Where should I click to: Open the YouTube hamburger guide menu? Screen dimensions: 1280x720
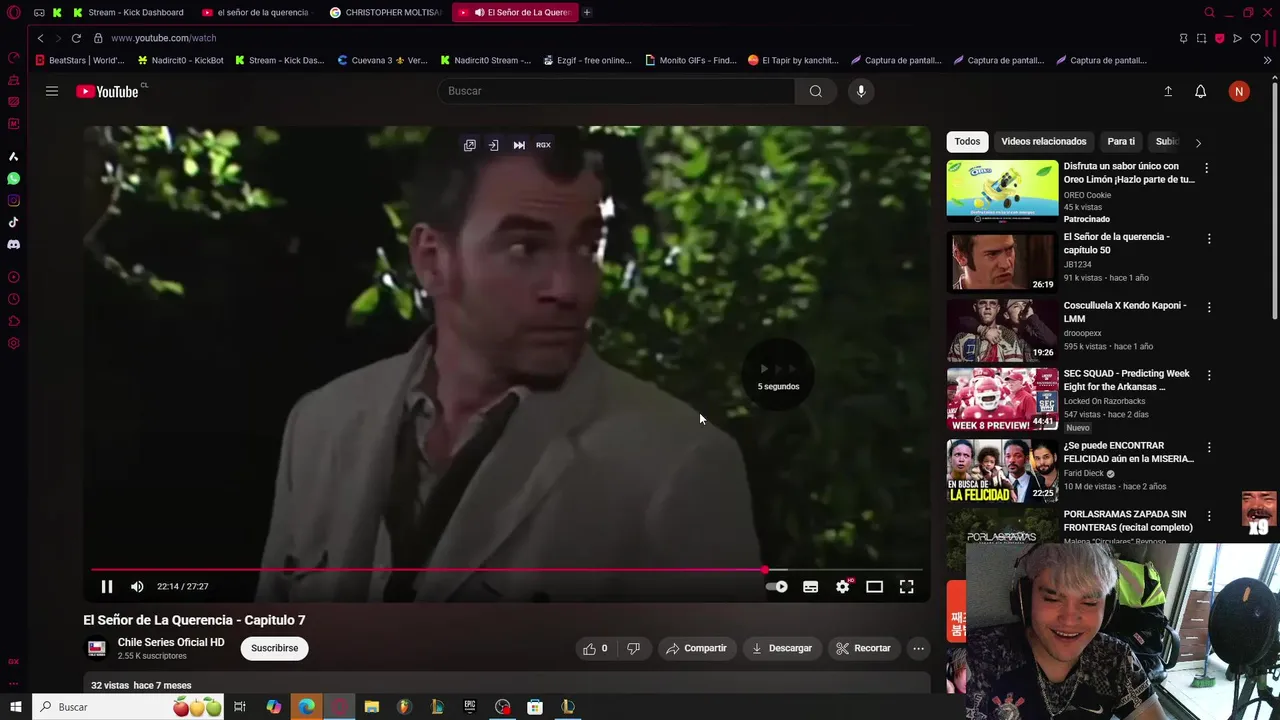point(51,91)
